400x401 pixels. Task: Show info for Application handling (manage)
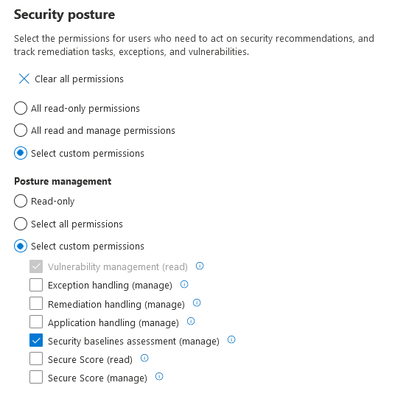[x=191, y=321]
